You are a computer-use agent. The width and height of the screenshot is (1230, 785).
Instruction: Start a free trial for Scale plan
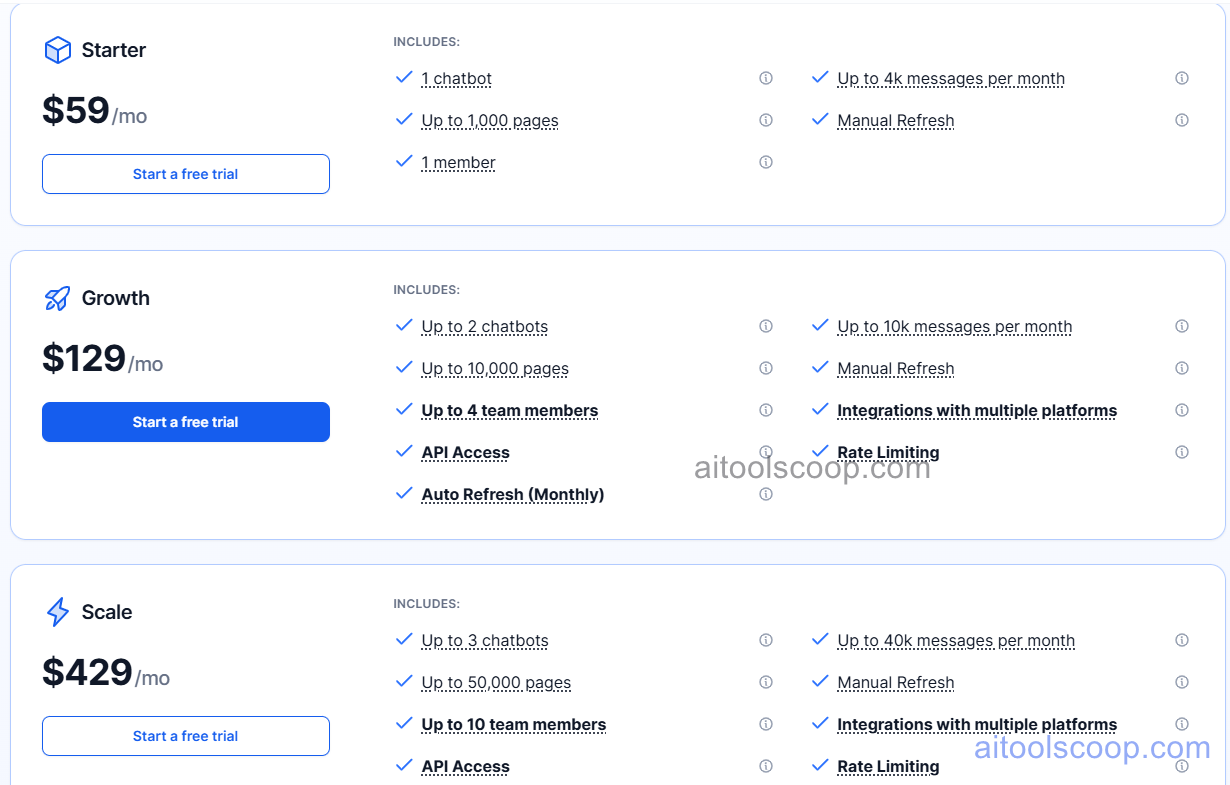(x=185, y=736)
